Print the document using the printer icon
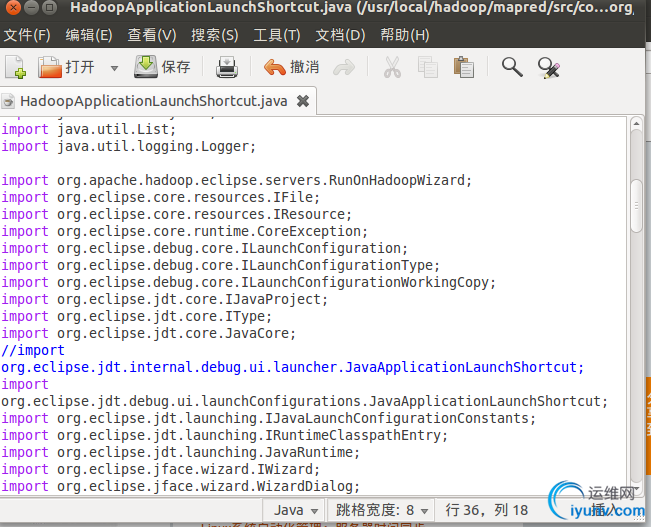 (x=227, y=67)
